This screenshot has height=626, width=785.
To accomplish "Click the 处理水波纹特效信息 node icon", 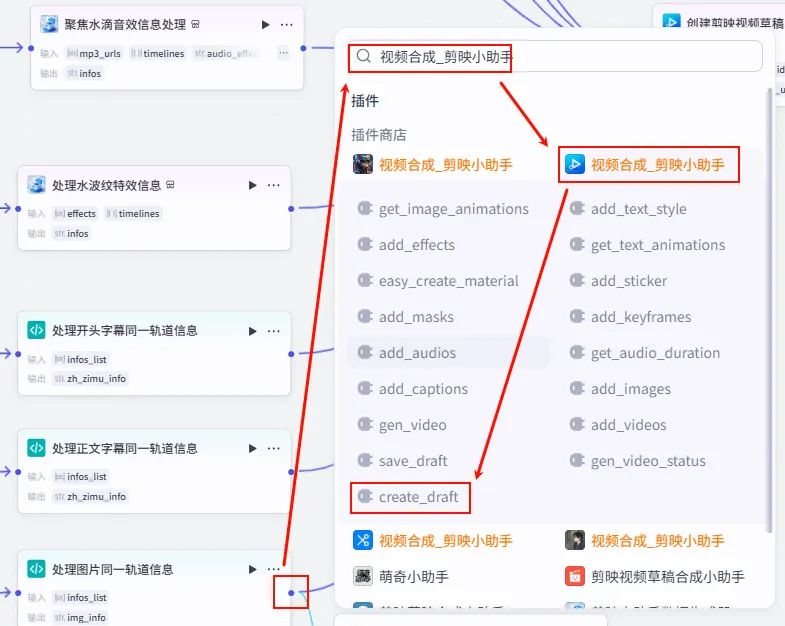I will click(x=37, y=185).
